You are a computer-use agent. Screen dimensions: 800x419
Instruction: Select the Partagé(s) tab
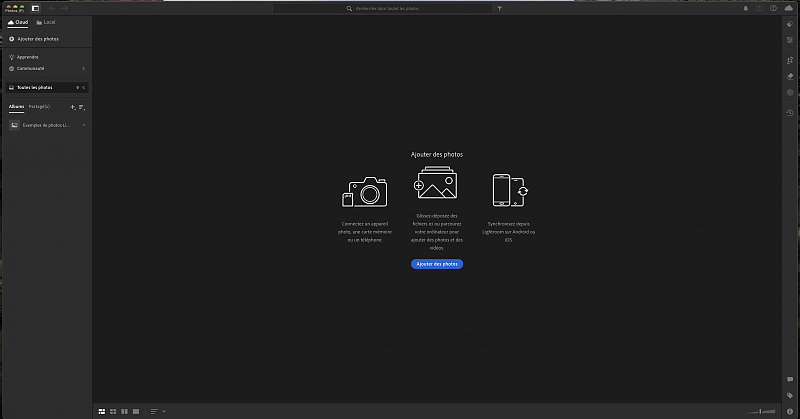tap(40, 106)
